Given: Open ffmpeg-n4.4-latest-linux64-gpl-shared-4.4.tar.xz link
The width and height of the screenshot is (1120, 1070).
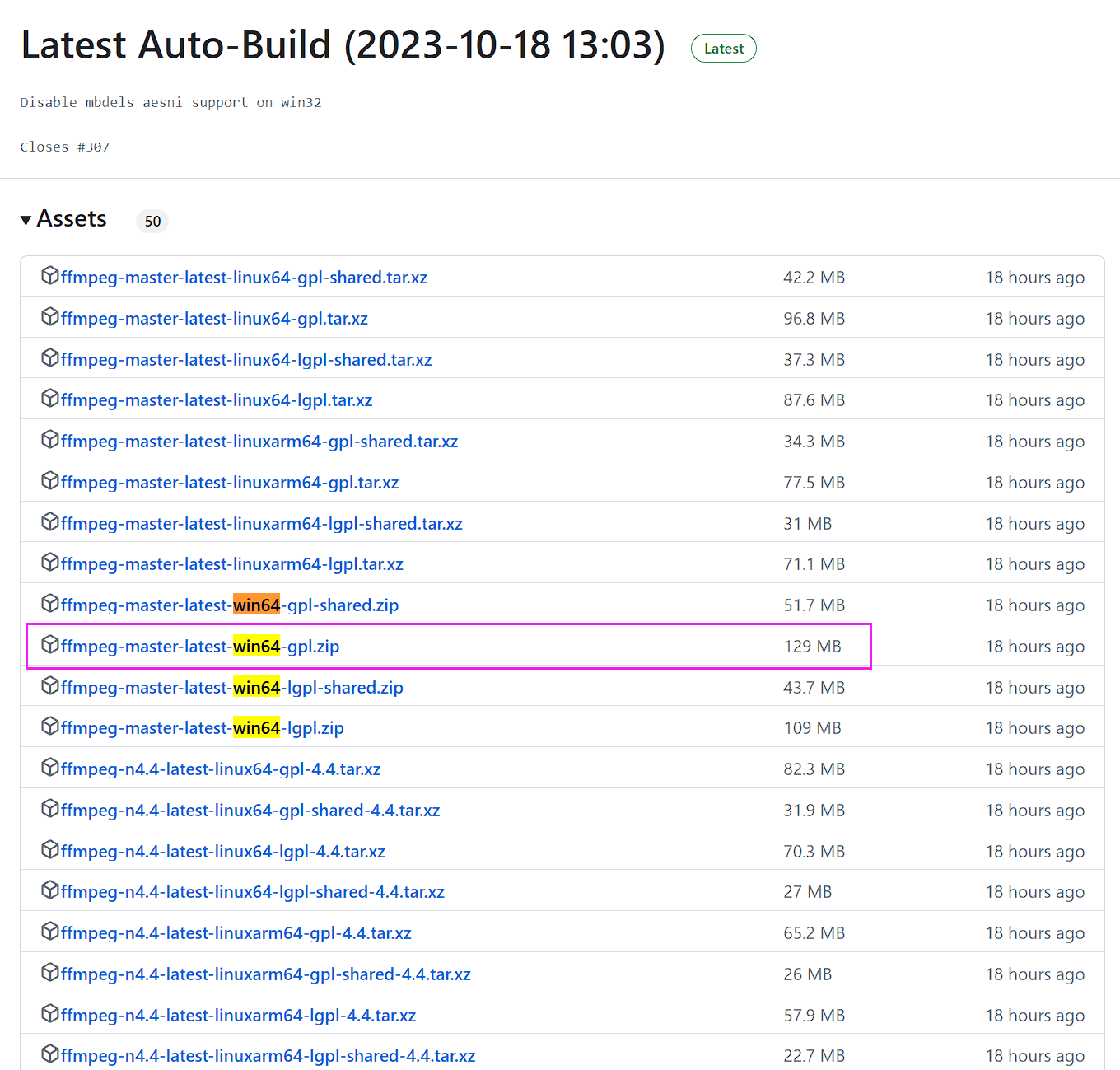Looking at the screenshot, I should click(250, 811).
